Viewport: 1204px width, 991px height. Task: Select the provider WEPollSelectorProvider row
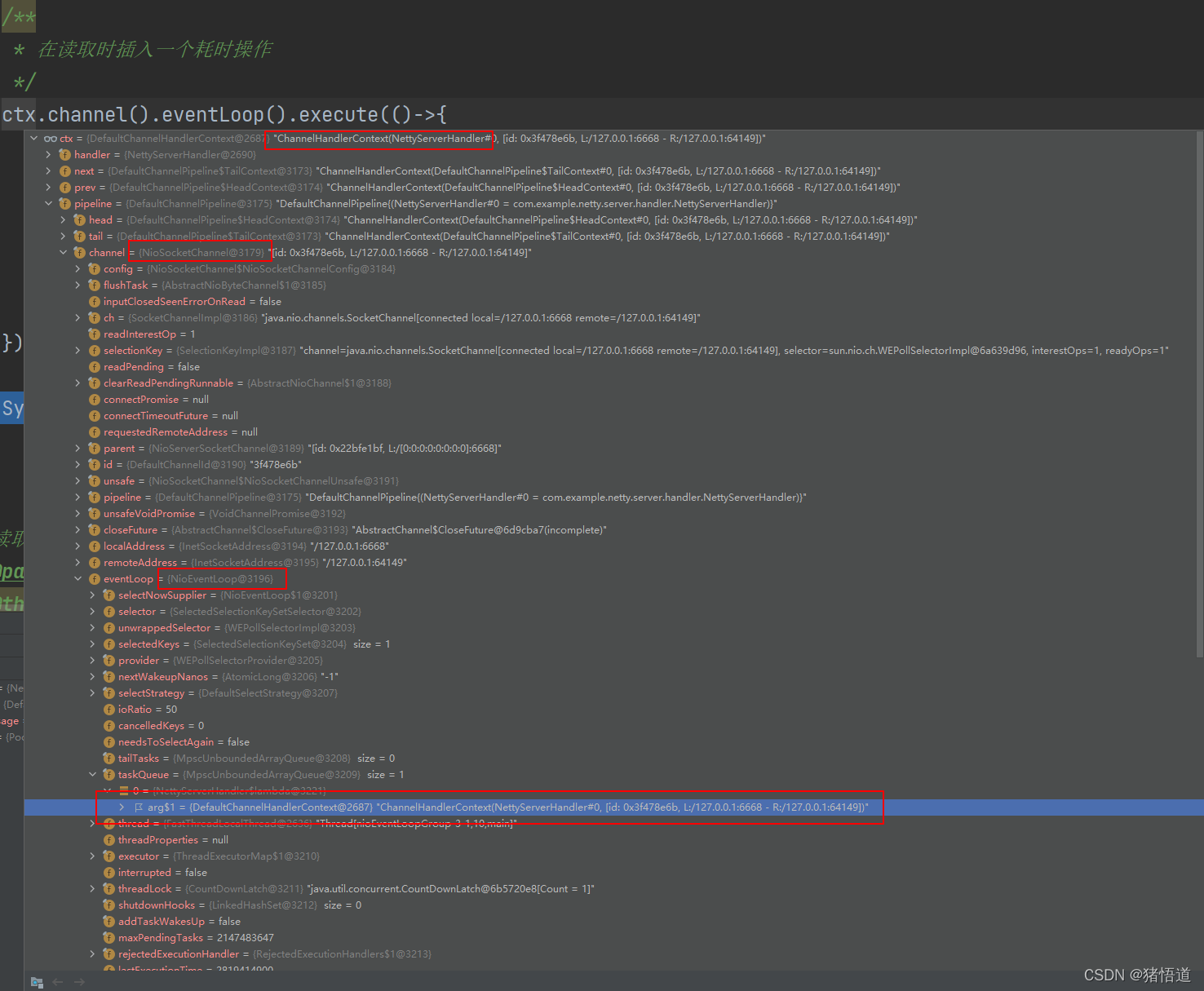[x=610, y=661]
